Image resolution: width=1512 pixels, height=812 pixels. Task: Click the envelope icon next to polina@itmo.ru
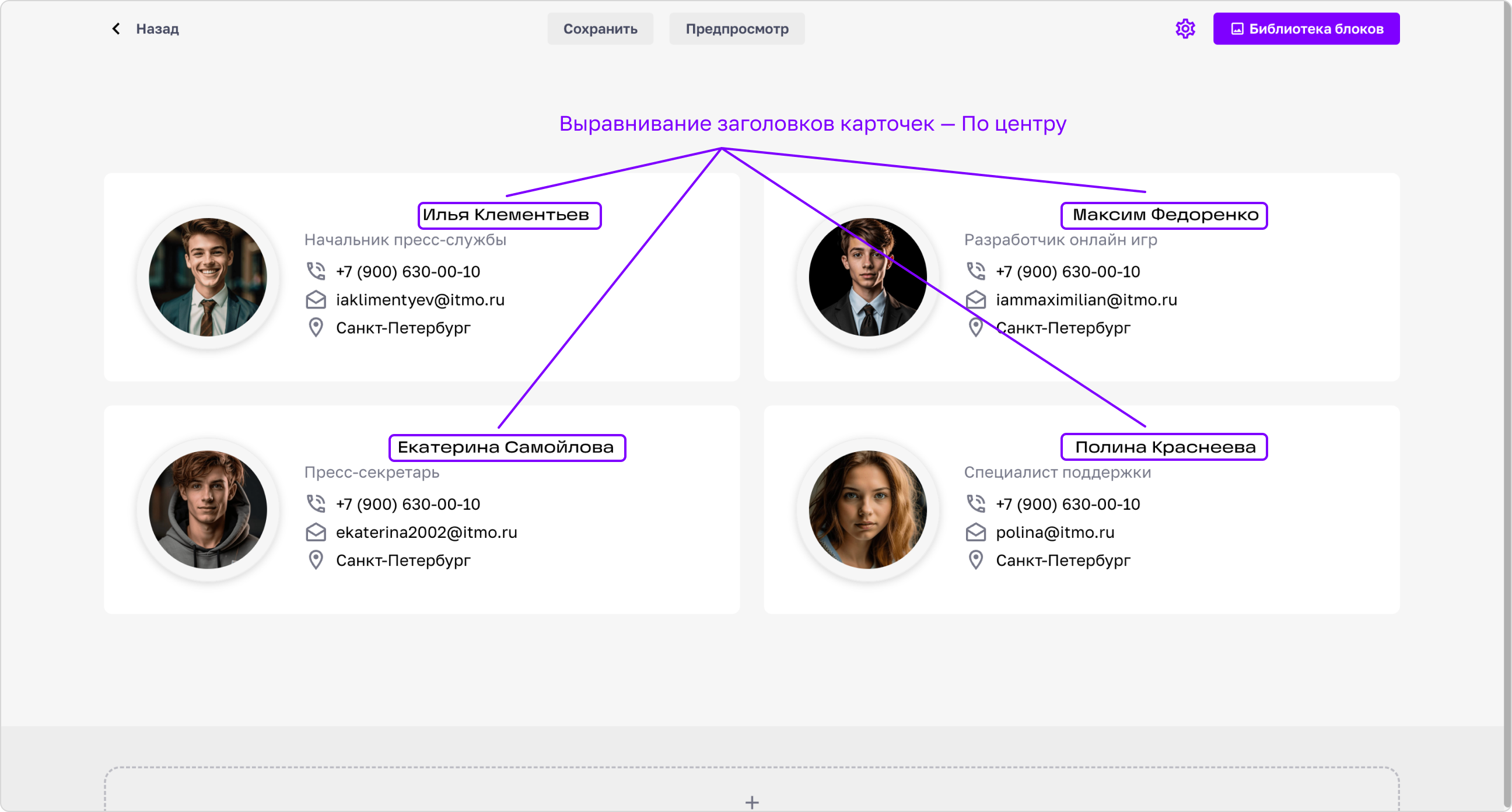pos(975,532)
